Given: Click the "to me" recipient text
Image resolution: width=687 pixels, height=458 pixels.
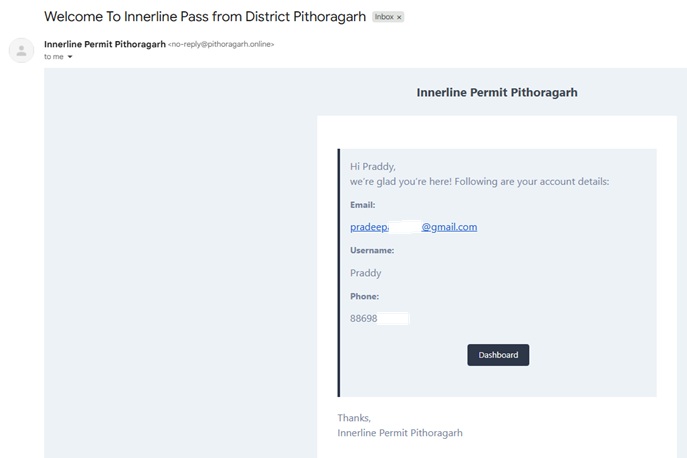Looking at the screenshot, I should (53, 57).
